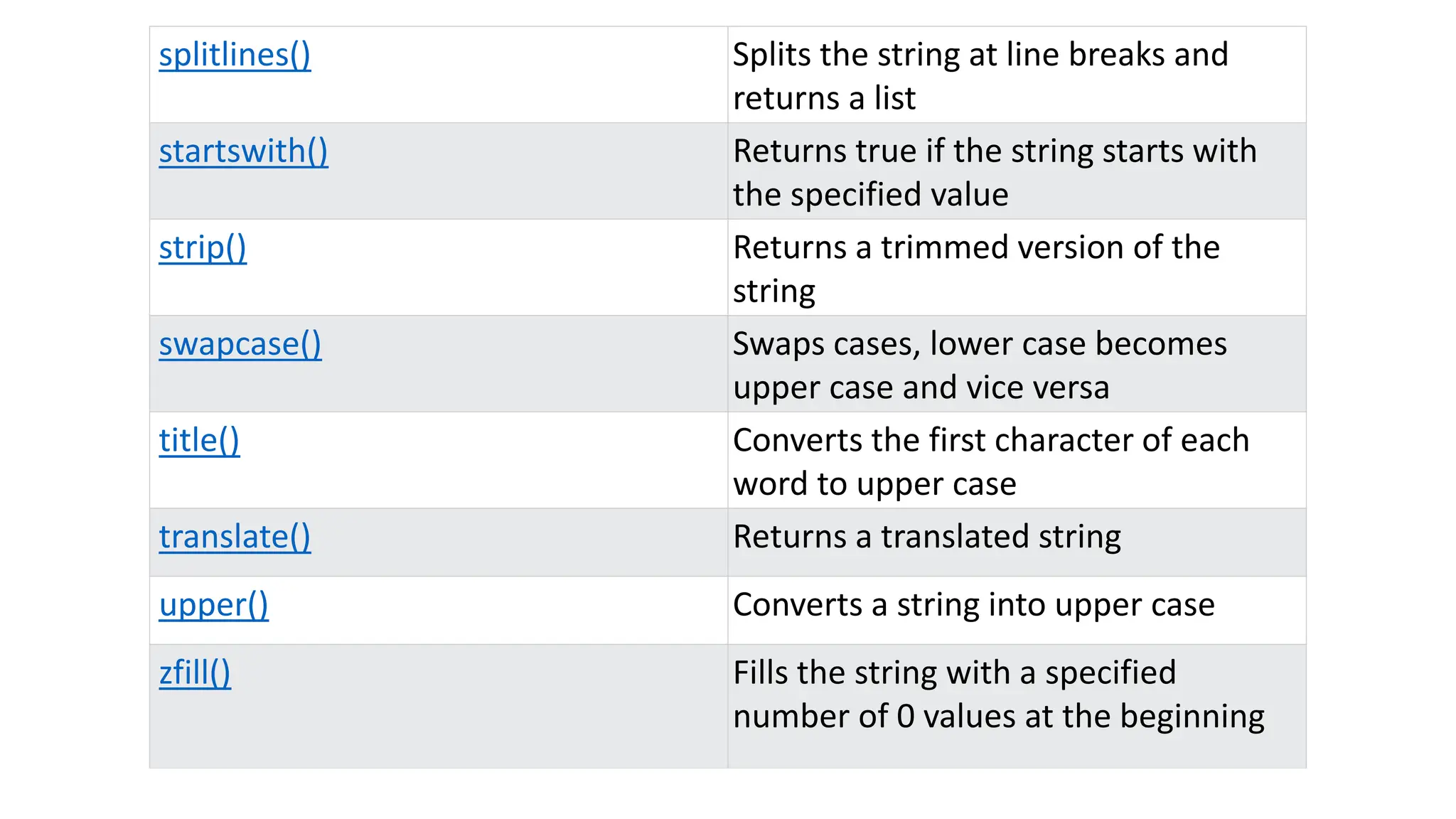The height and width of the screenshot is (819, 1456).
Task: Click 'Converts the first character of each' text
Action: [x=991, y=441]
